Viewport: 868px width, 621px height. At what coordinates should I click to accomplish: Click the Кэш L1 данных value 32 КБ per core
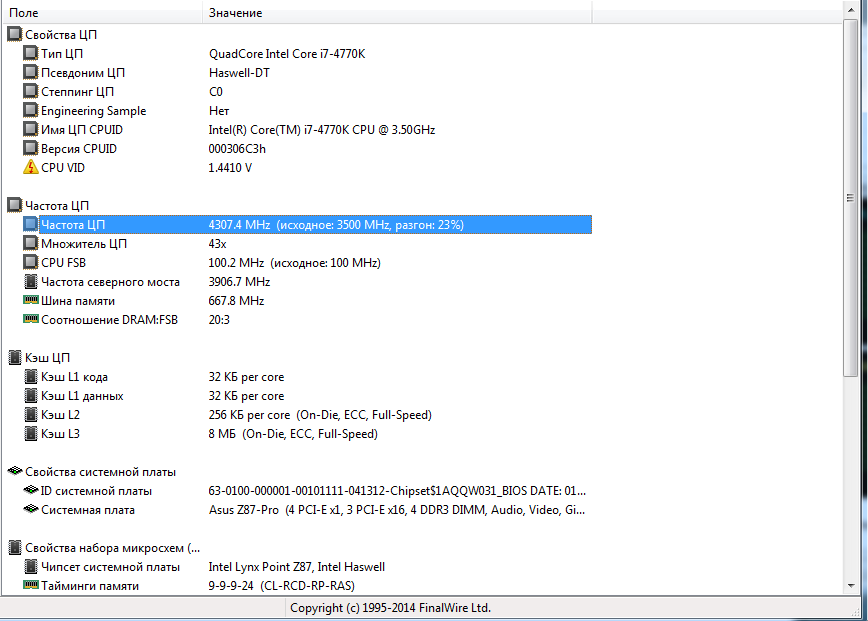click(246, 396)
